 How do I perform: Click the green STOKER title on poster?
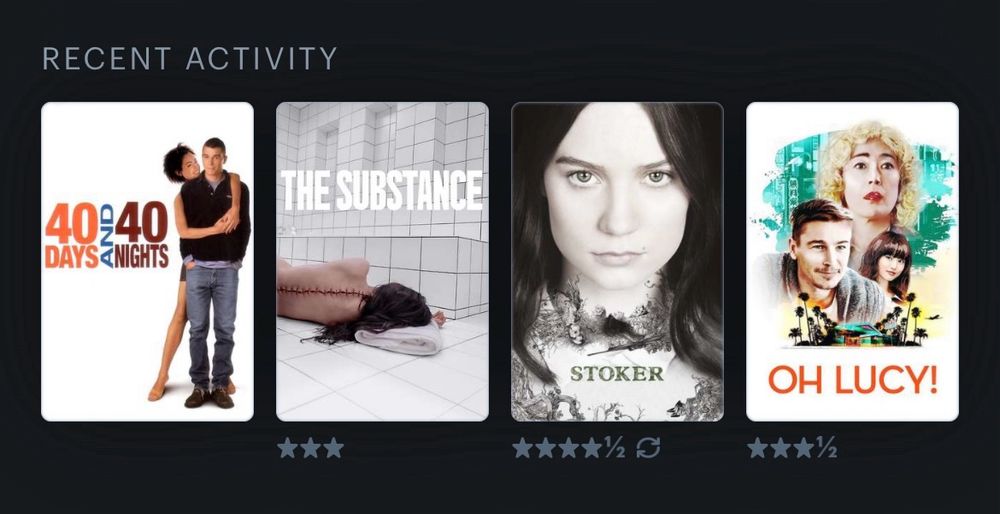pyautogui.click(x=617, y=373)
